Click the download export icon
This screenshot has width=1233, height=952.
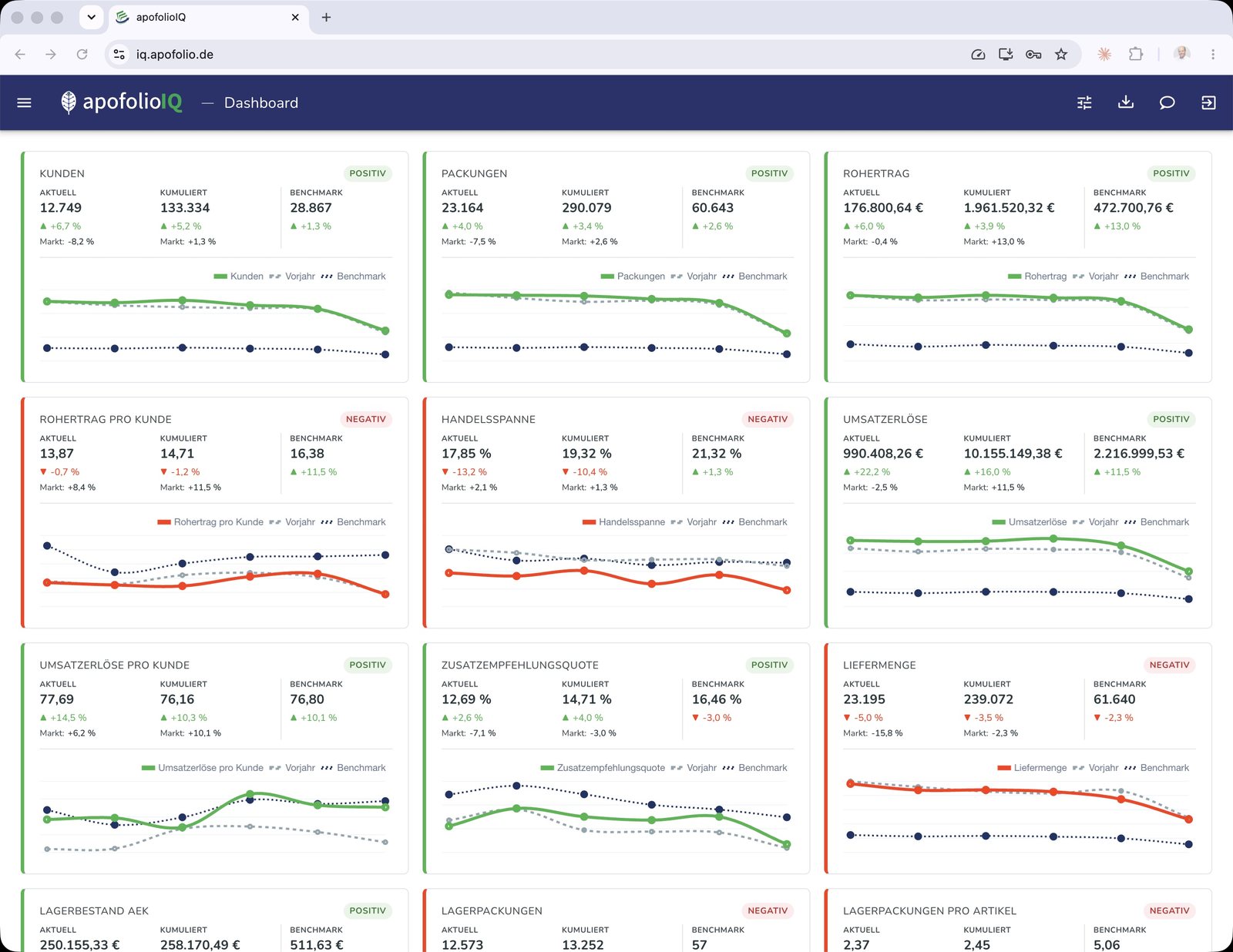pyautogui.click(x=1126, y=102)
